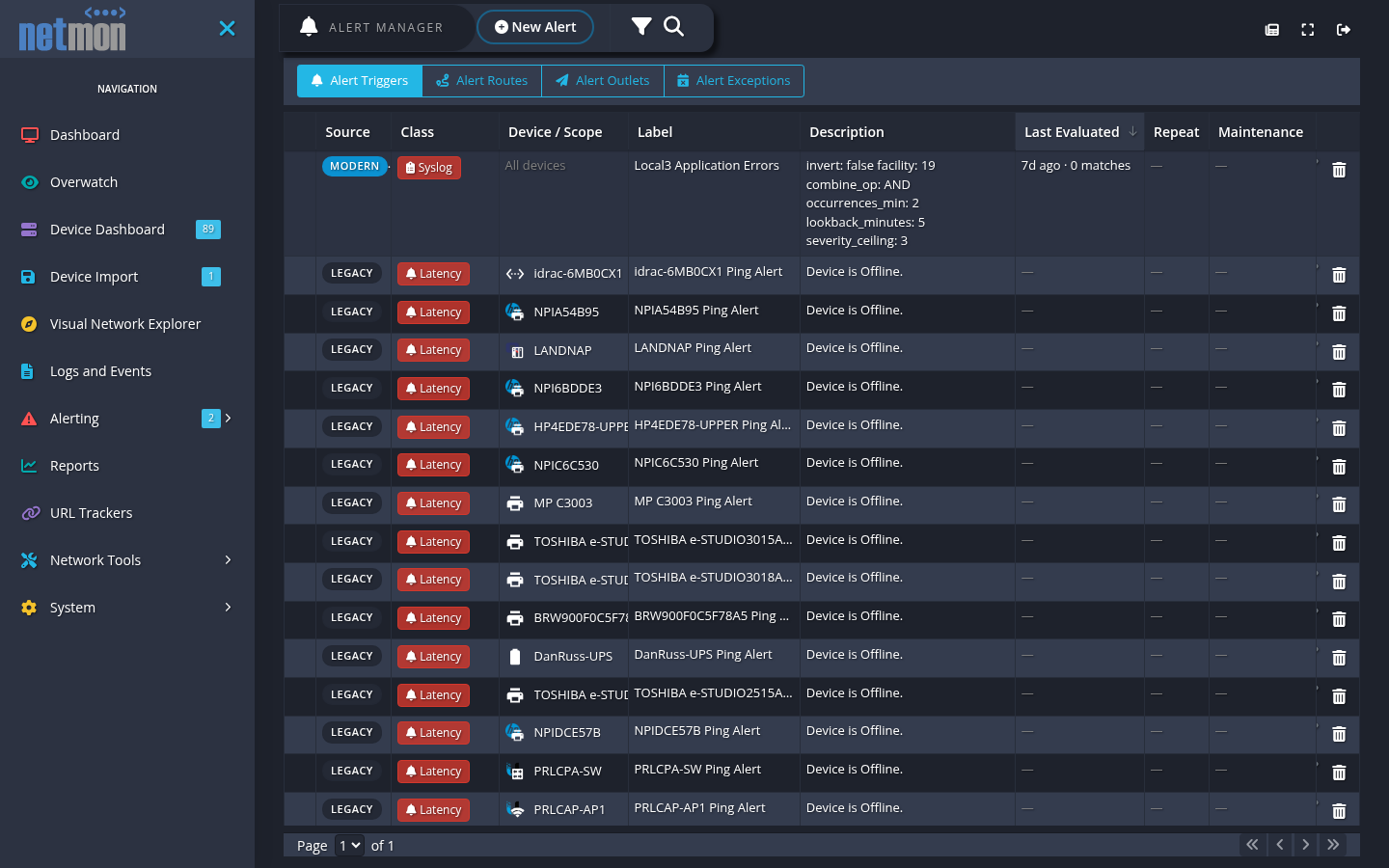Click the Syslog class tag

click(x=429, y=168)
